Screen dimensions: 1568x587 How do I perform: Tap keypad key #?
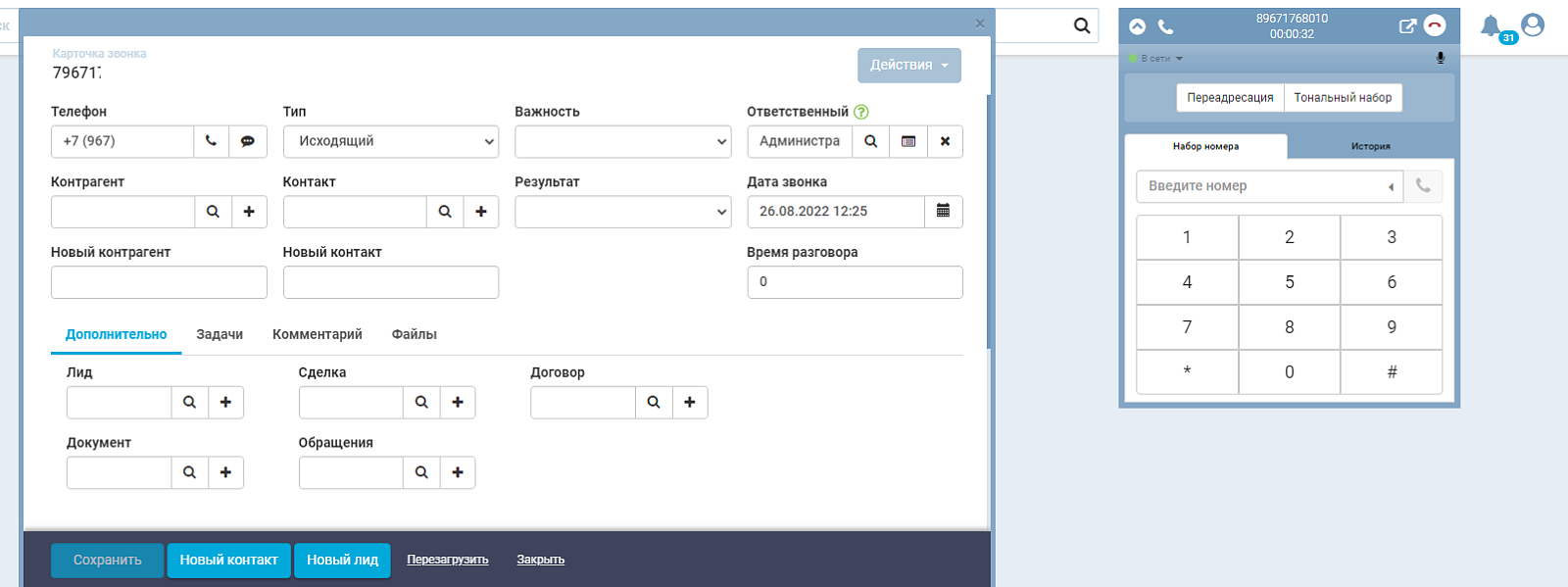coord(1392,372)
